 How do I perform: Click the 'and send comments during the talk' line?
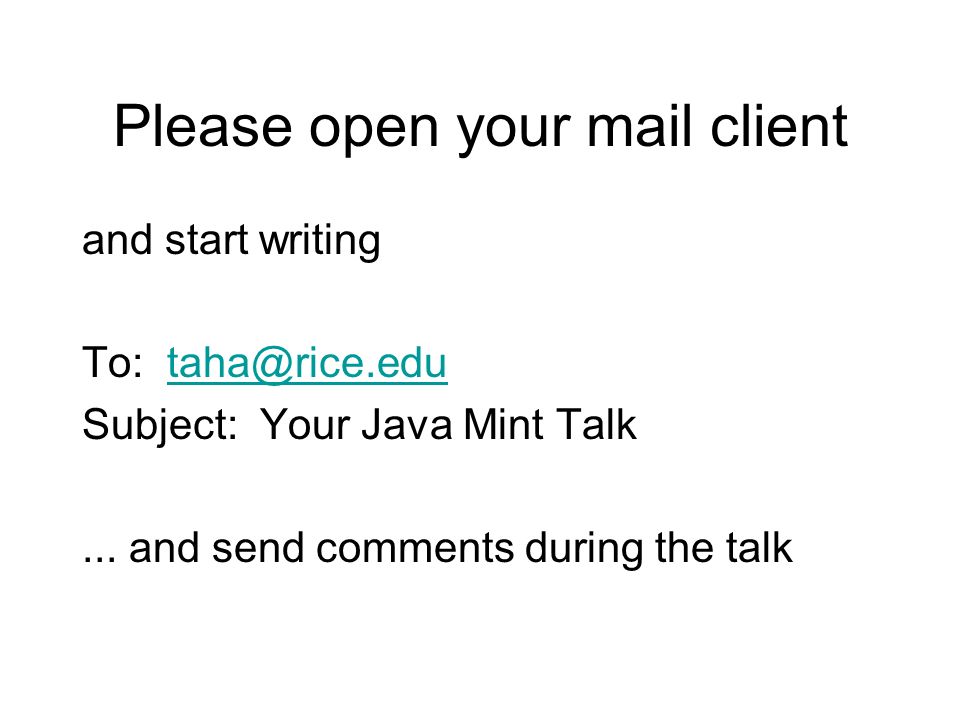(437, 549)
